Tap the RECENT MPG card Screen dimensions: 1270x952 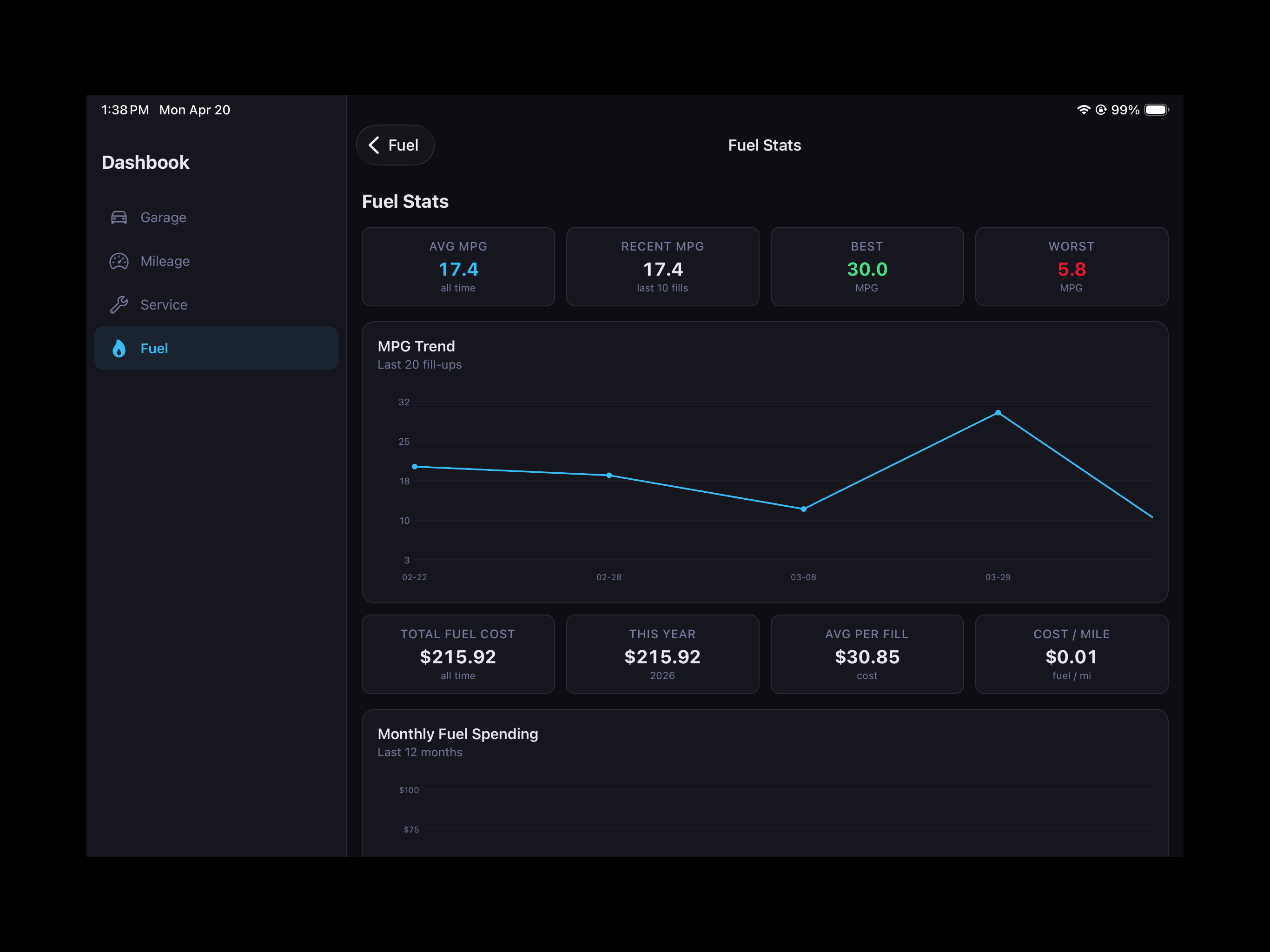[662, 266]
